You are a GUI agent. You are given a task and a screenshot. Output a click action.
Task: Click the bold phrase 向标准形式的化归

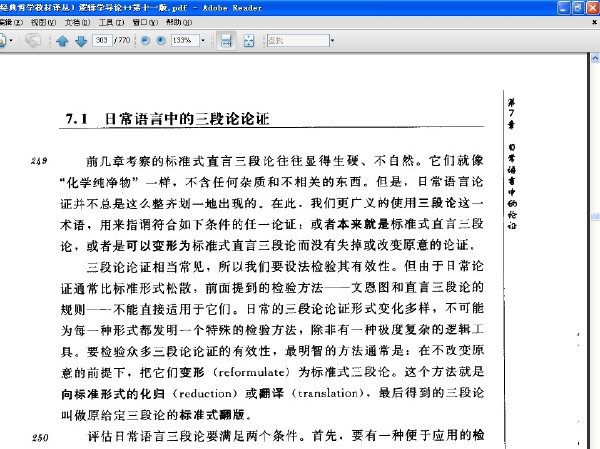pos(113,393)
